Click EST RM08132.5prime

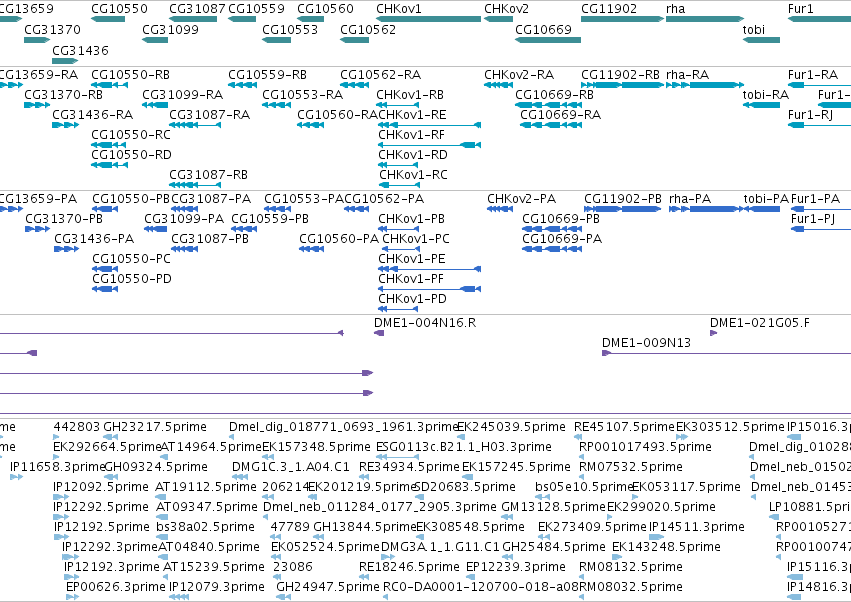(631, 567)
